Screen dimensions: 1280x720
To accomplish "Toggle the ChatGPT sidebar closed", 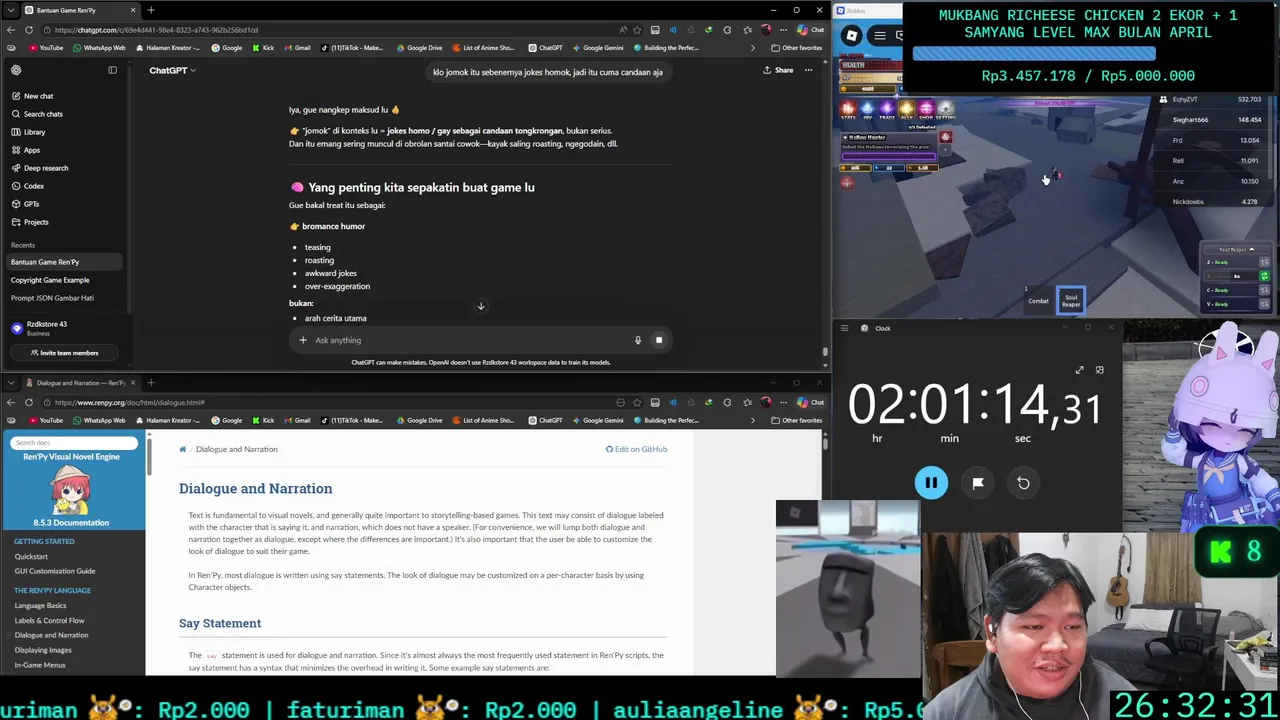I will click(112, 70).
